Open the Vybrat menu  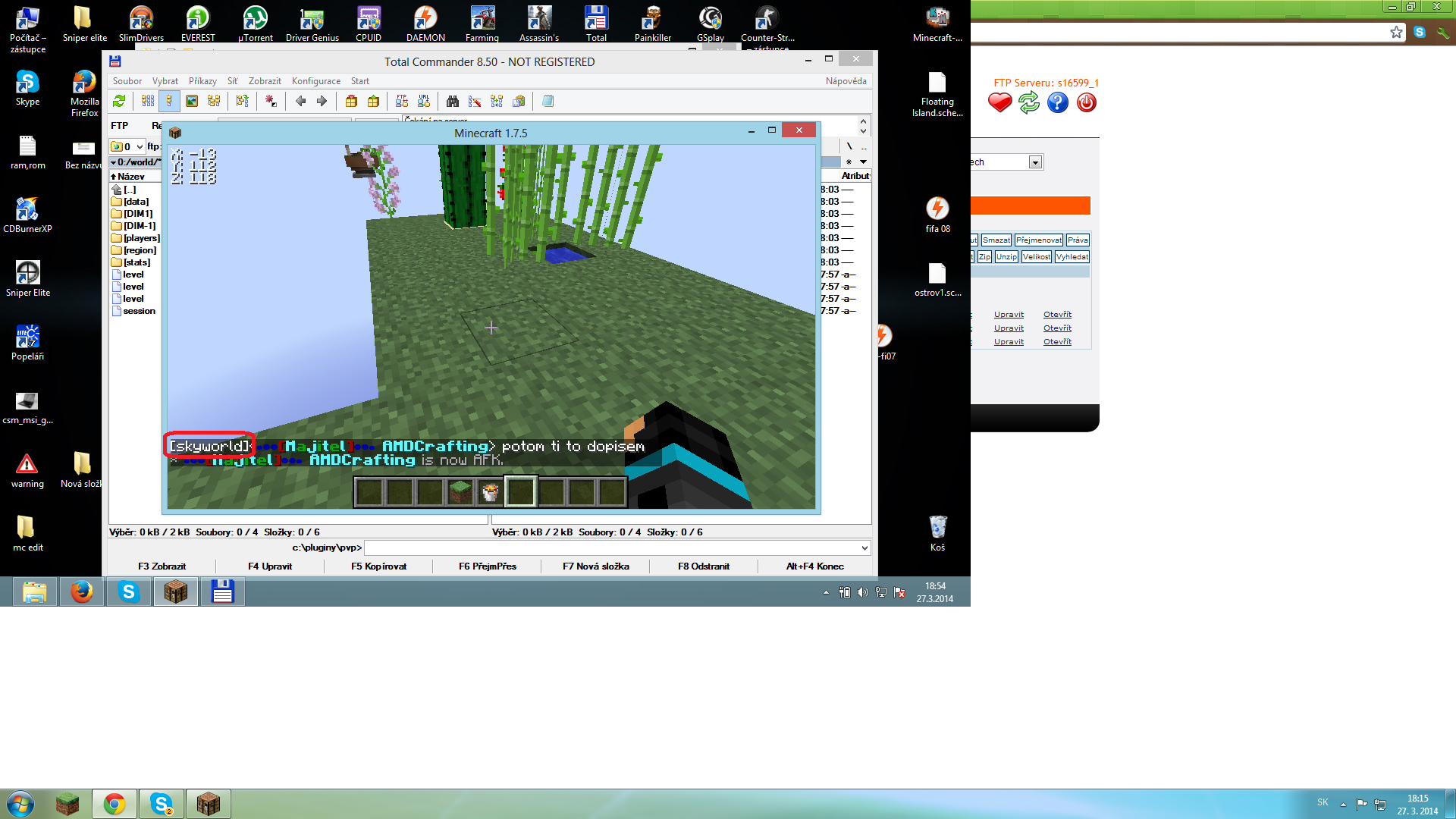tap(165, 81)
